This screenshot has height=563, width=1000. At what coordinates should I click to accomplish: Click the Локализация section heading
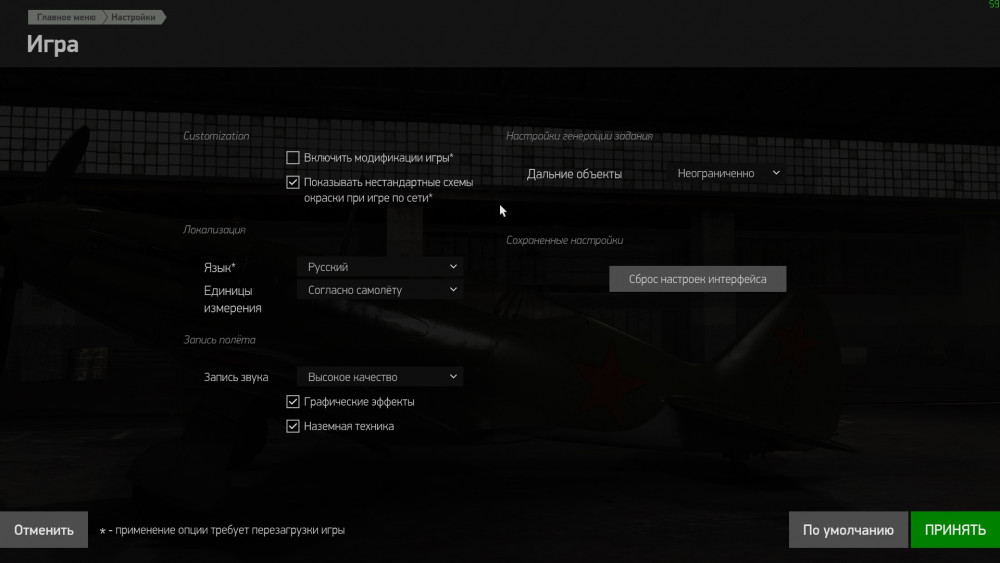(214, 230)
